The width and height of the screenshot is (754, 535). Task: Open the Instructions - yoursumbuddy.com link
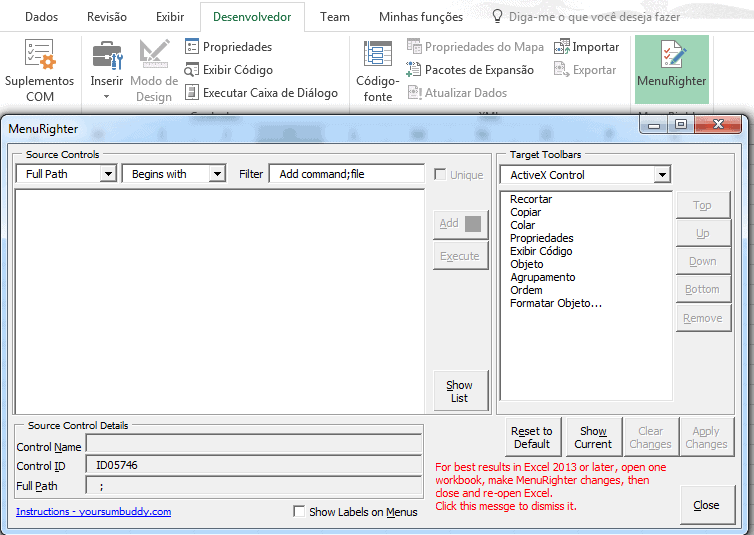[x=93, y=512]
